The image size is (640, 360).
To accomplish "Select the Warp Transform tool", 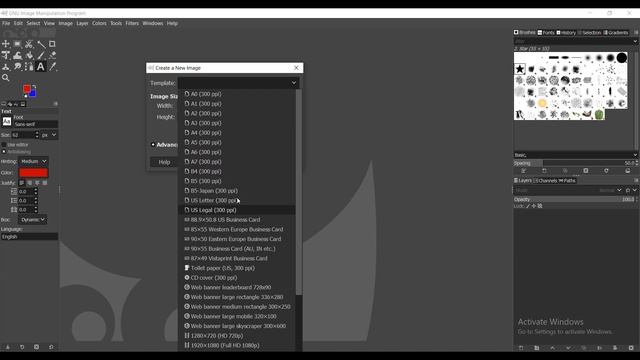I will 18,55.
